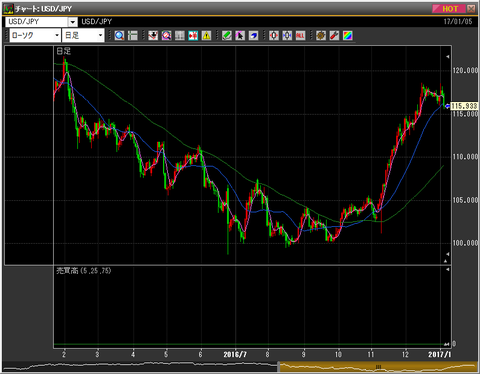
Task: Click the 日足 label inside chart
Action: pyautogui.click(x=63, y=51)
